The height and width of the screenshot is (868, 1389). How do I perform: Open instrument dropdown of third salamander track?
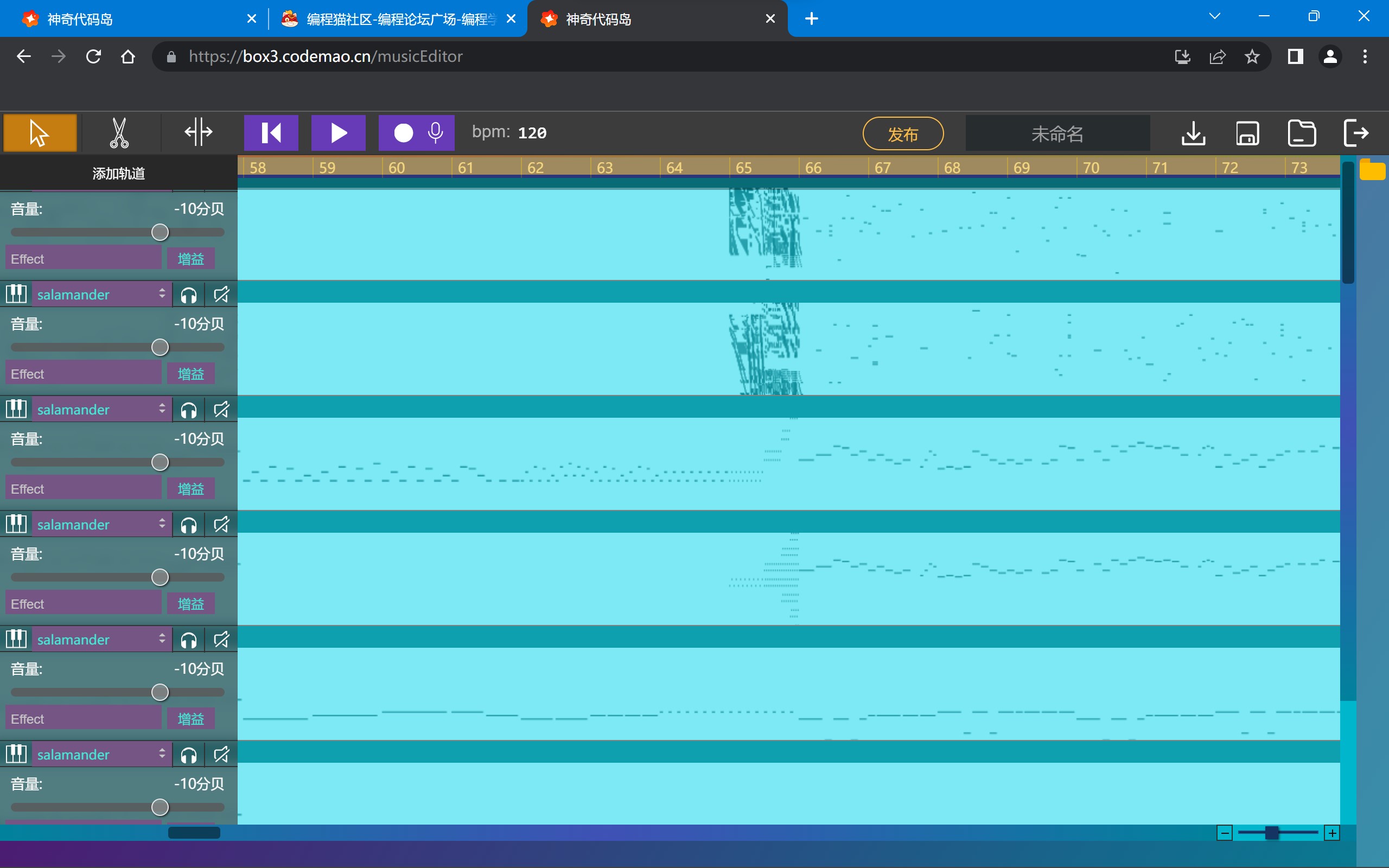[x=101, y=524]
